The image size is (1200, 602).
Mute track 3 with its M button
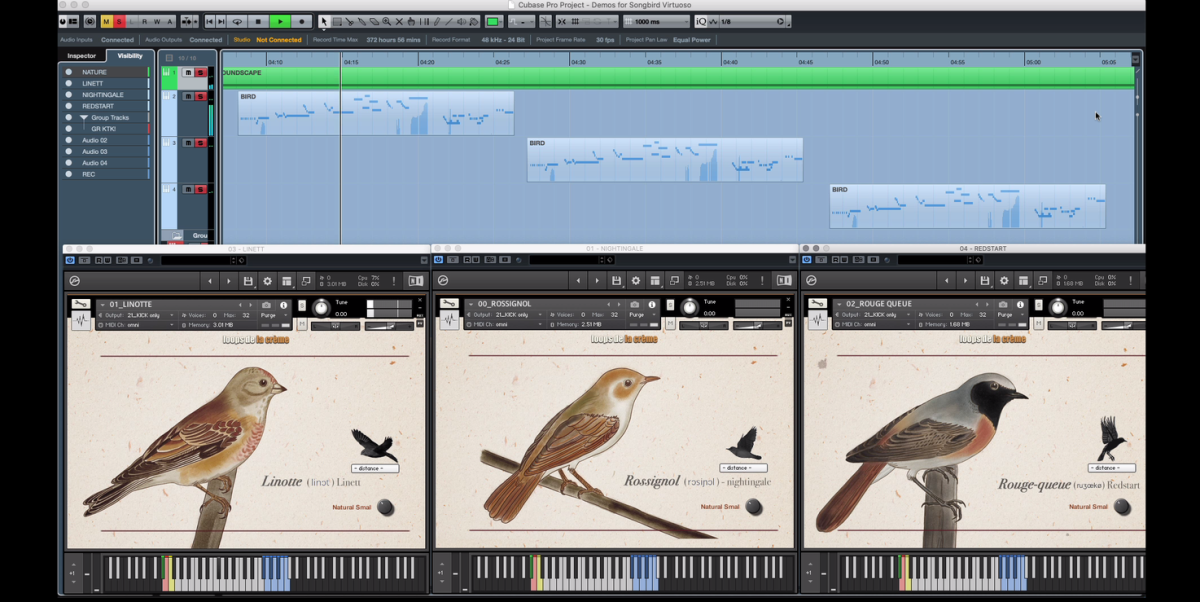click(x=188, y=143)
